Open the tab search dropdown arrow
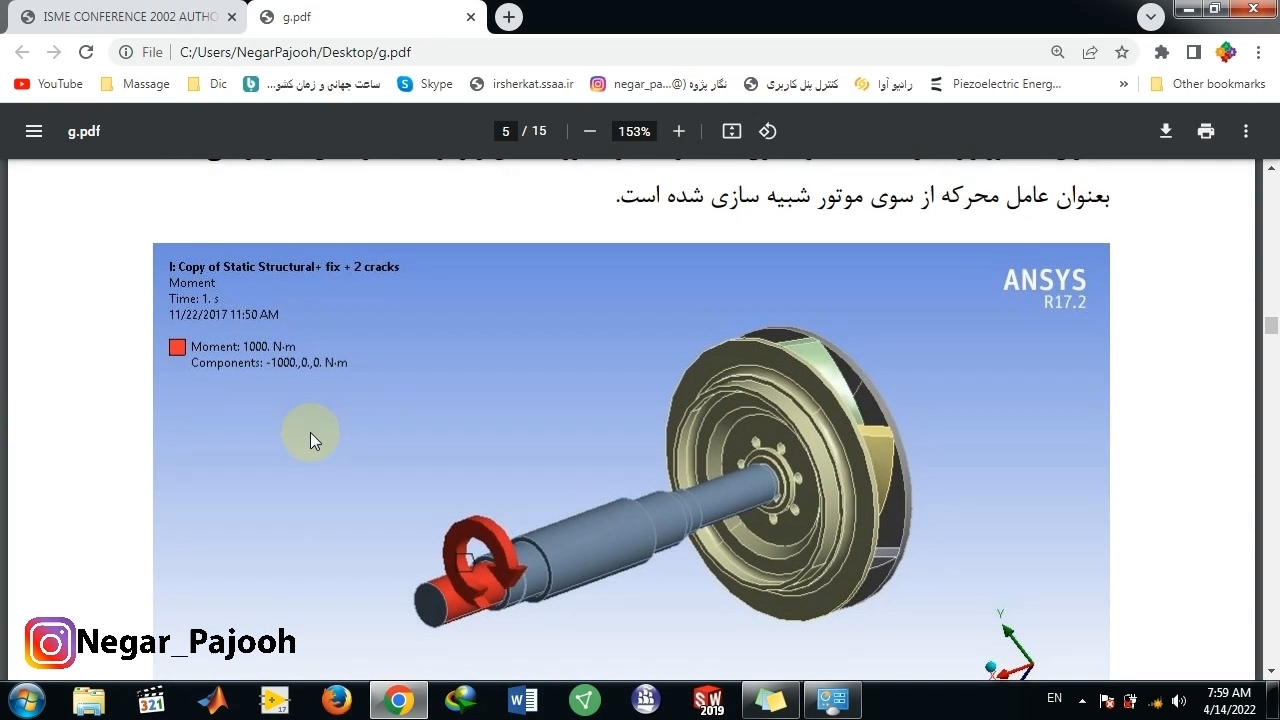The height and width of the screenshot is (720, 1280). pyautogui.click(x=1151, y=16)
